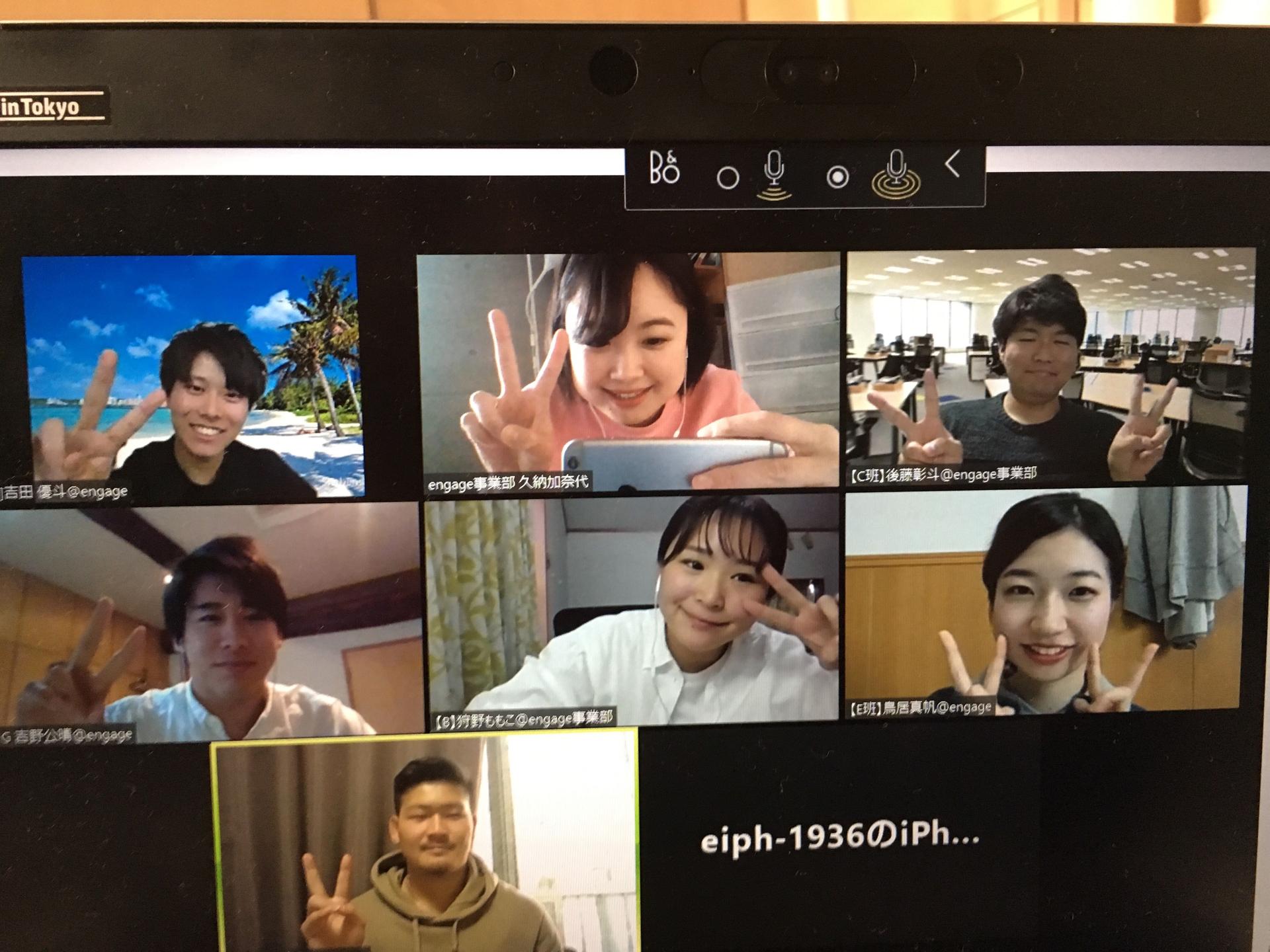Screen dimensions: 1270x952
Task: Select the directional microphone radio button
Action: (728, 178)
